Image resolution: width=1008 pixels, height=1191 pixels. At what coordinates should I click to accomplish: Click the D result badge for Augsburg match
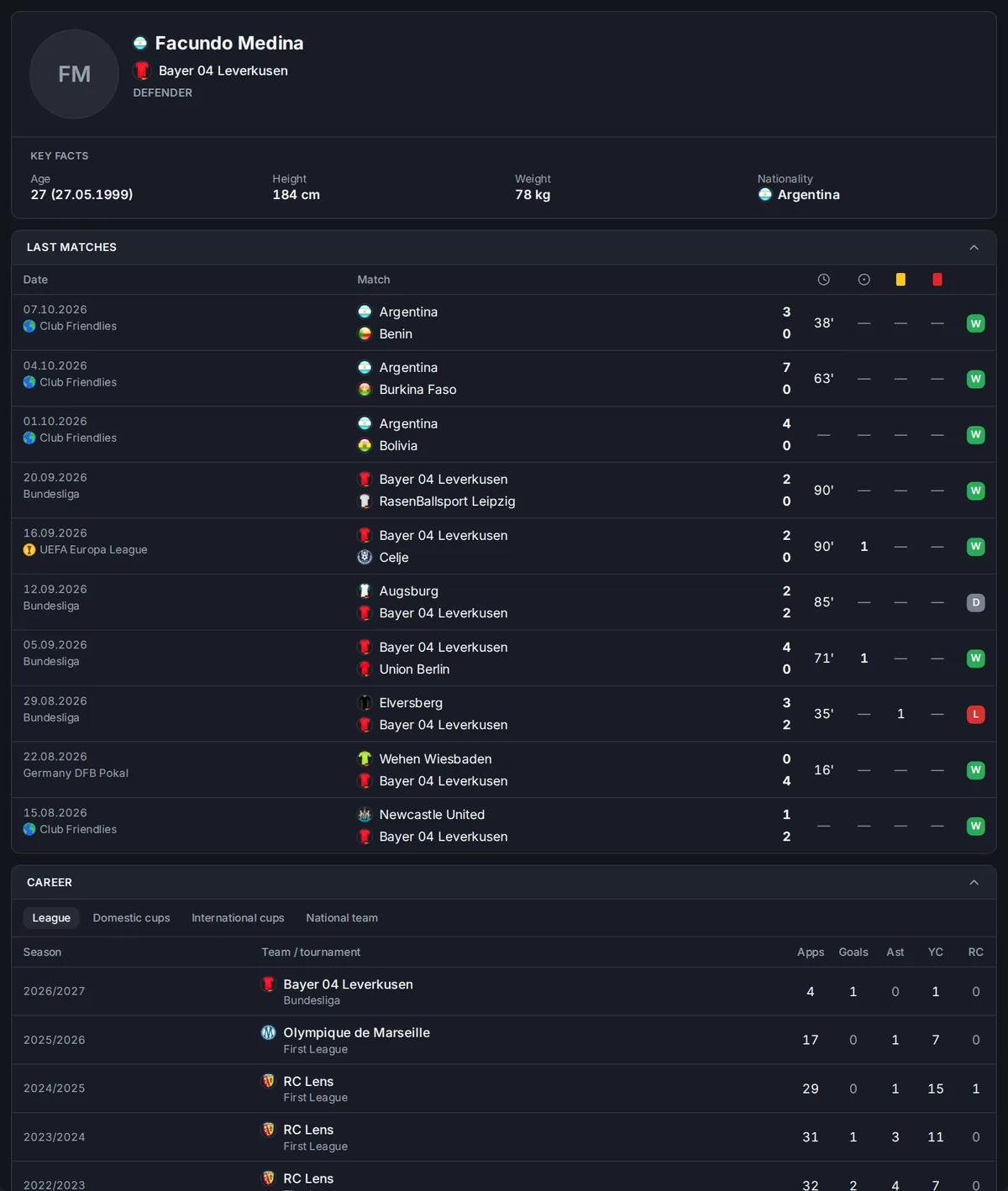coord(975,602)
